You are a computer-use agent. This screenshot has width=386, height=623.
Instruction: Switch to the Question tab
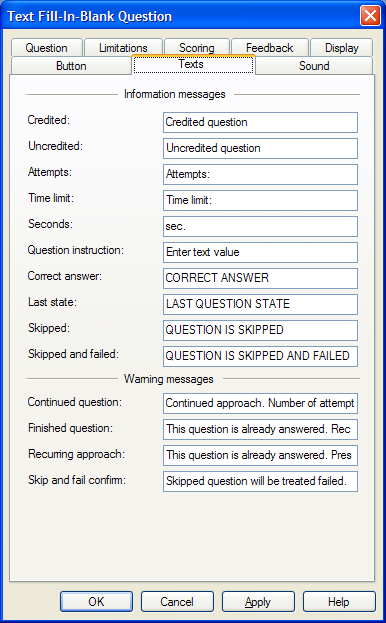click(46, 48)
